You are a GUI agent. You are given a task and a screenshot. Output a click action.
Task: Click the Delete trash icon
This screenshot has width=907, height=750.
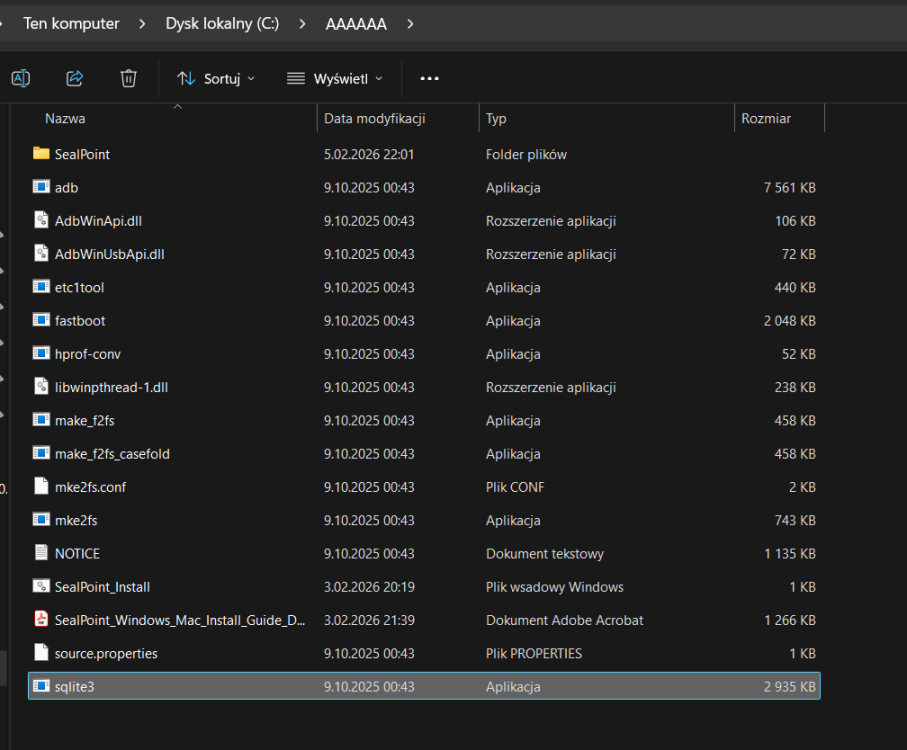[128, 78]
